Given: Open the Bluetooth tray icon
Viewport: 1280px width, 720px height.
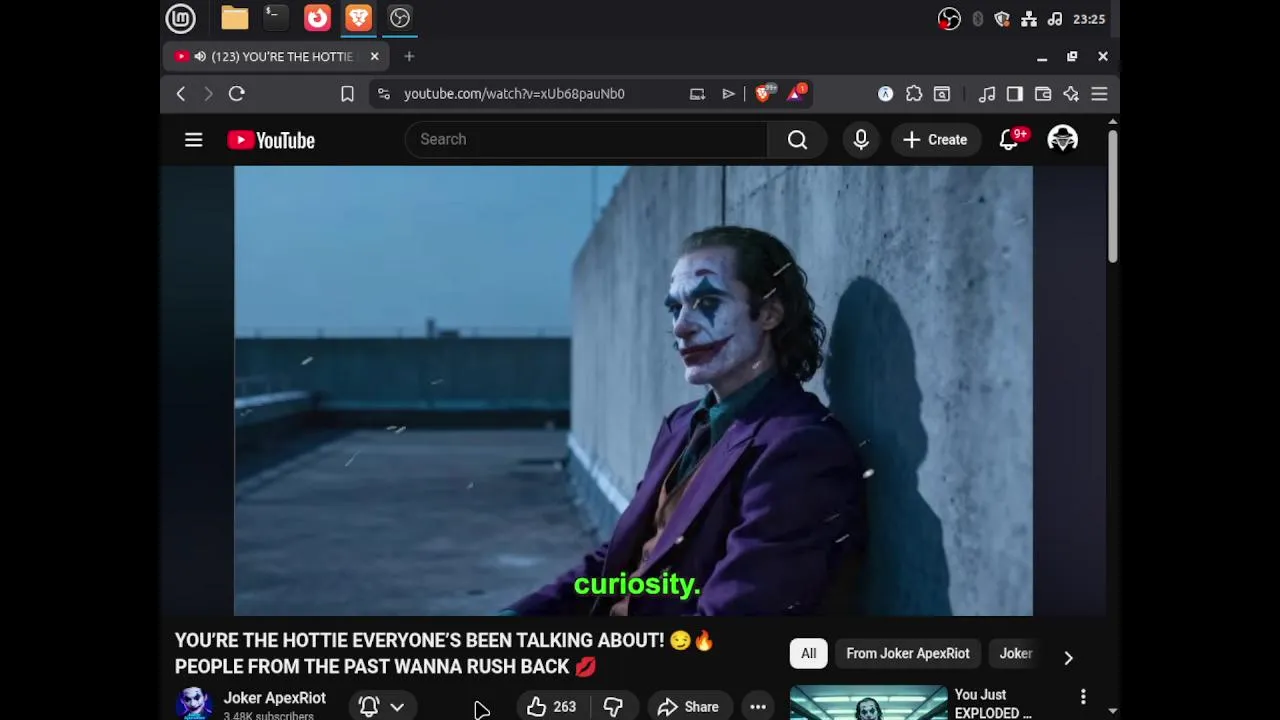Looking at the screenshot, I should [x=977, y=19].
